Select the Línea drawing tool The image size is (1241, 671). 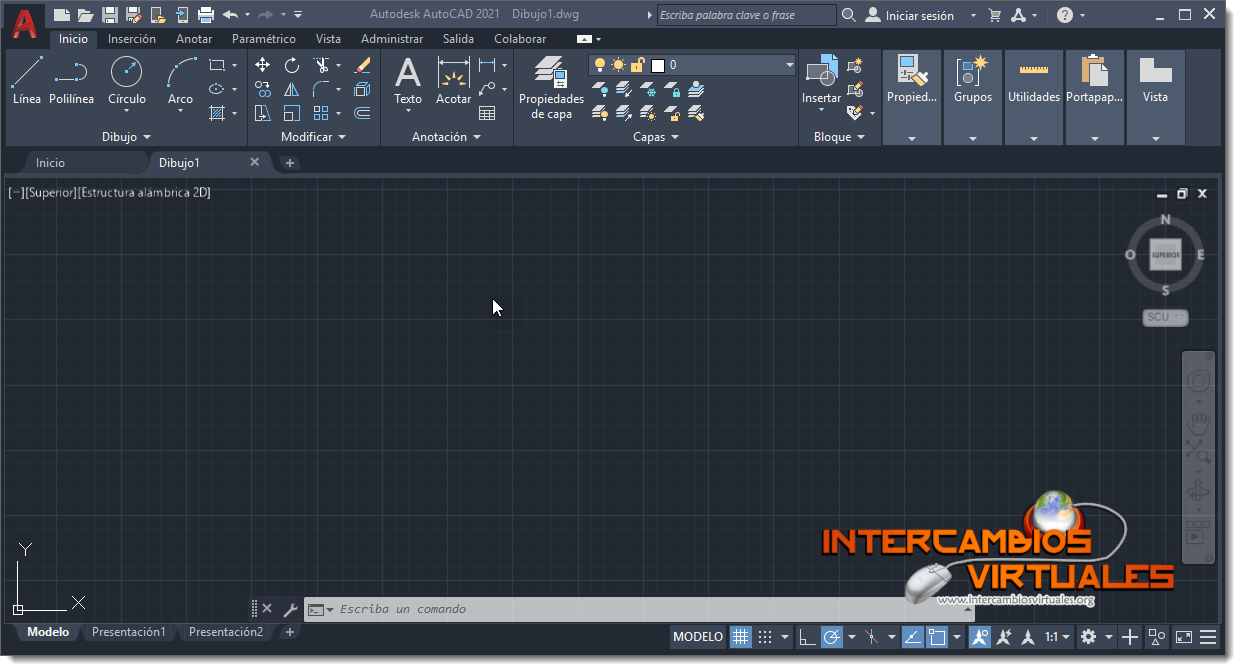tap(27, 80)
